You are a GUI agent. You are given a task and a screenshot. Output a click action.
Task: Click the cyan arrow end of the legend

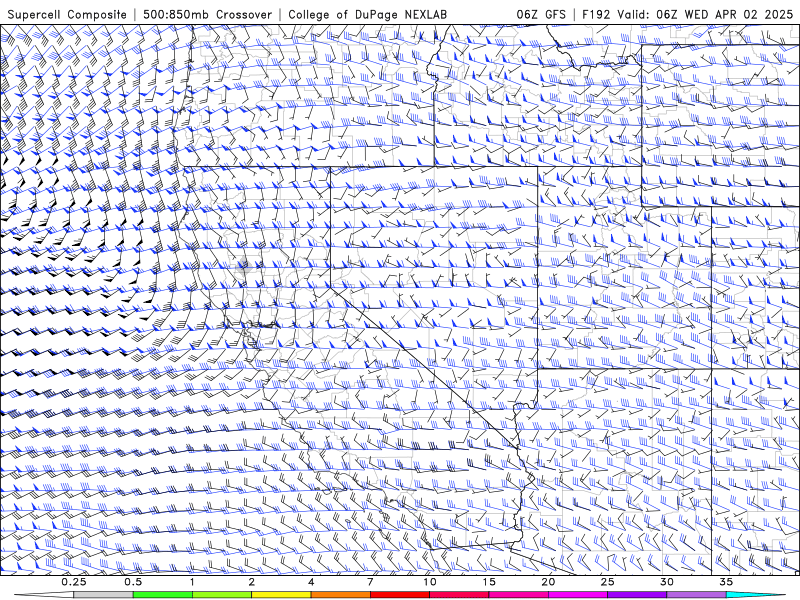click(x=753, y=595)
